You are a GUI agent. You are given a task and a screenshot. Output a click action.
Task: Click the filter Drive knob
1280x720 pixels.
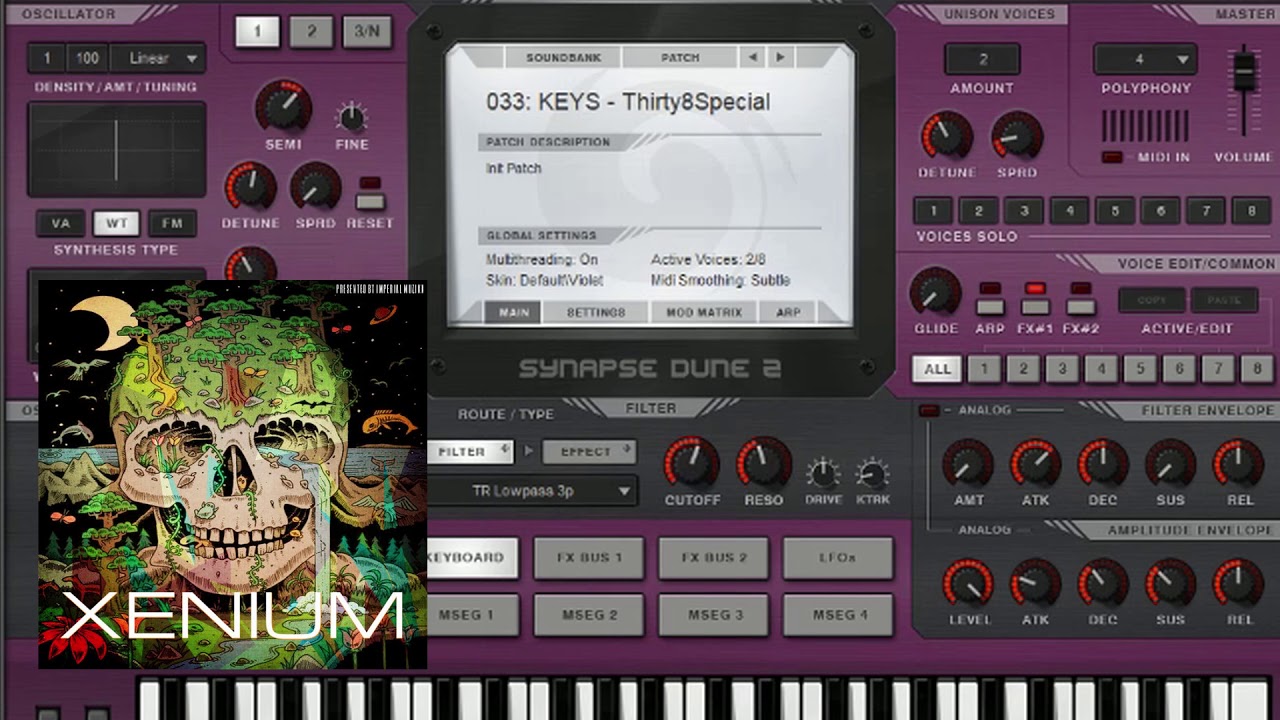point(823,473)
